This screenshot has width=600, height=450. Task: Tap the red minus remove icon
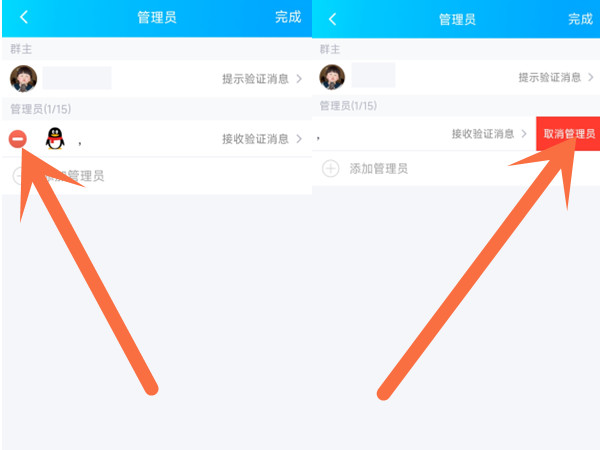point(18,139)
